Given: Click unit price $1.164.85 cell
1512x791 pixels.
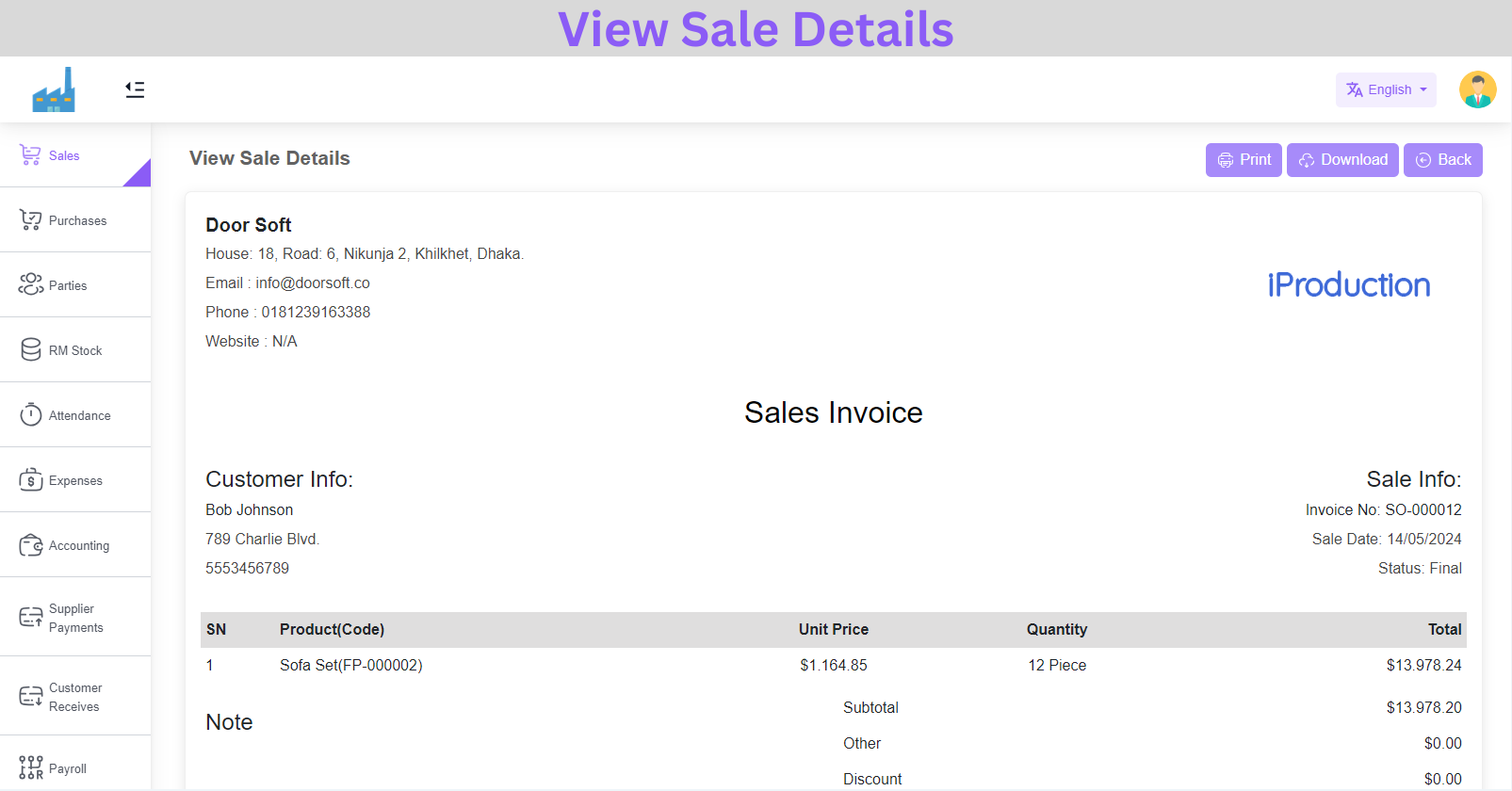Looking at the screenshot, I should [834, 665].
